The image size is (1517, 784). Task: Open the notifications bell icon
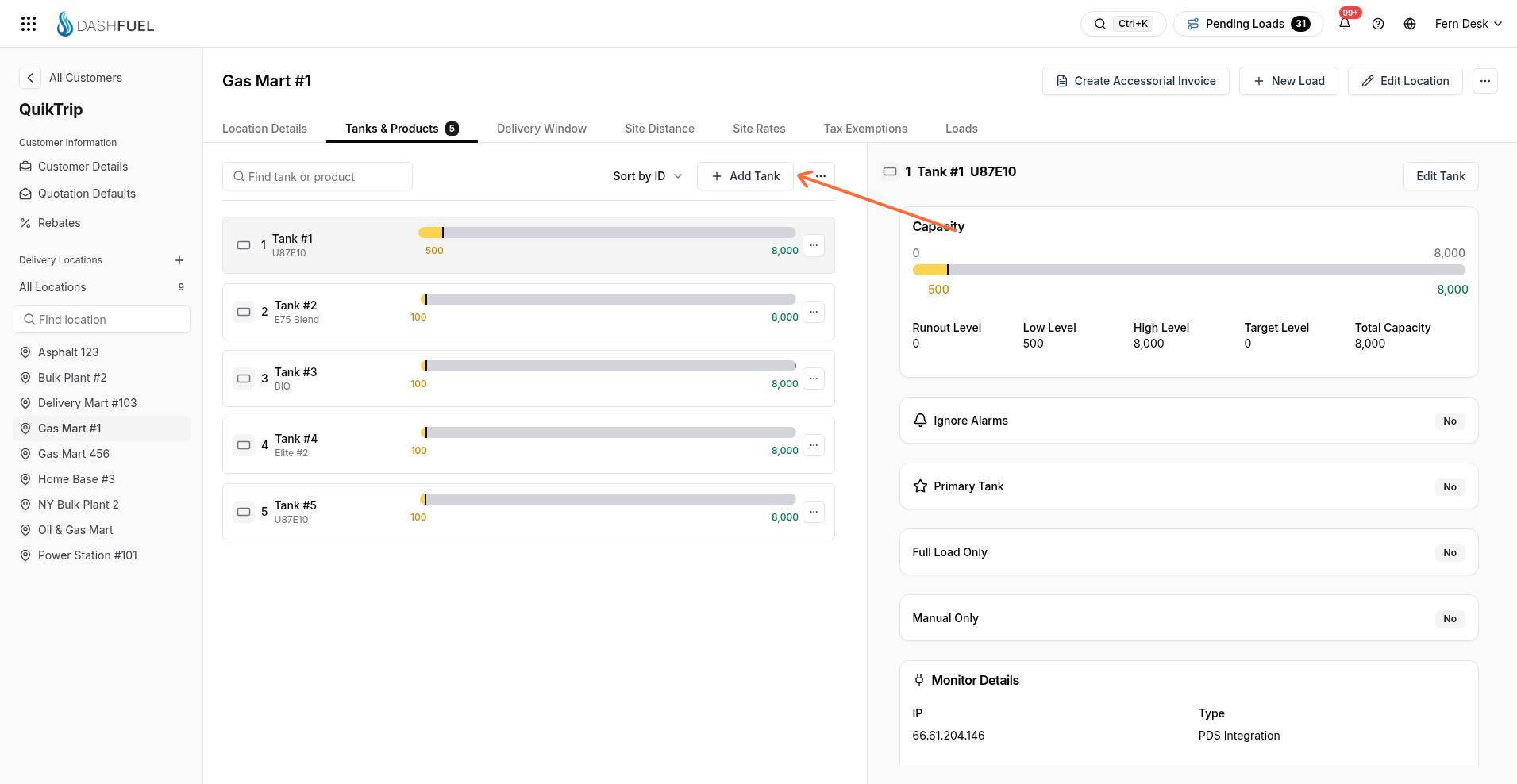pos(1345,24)
